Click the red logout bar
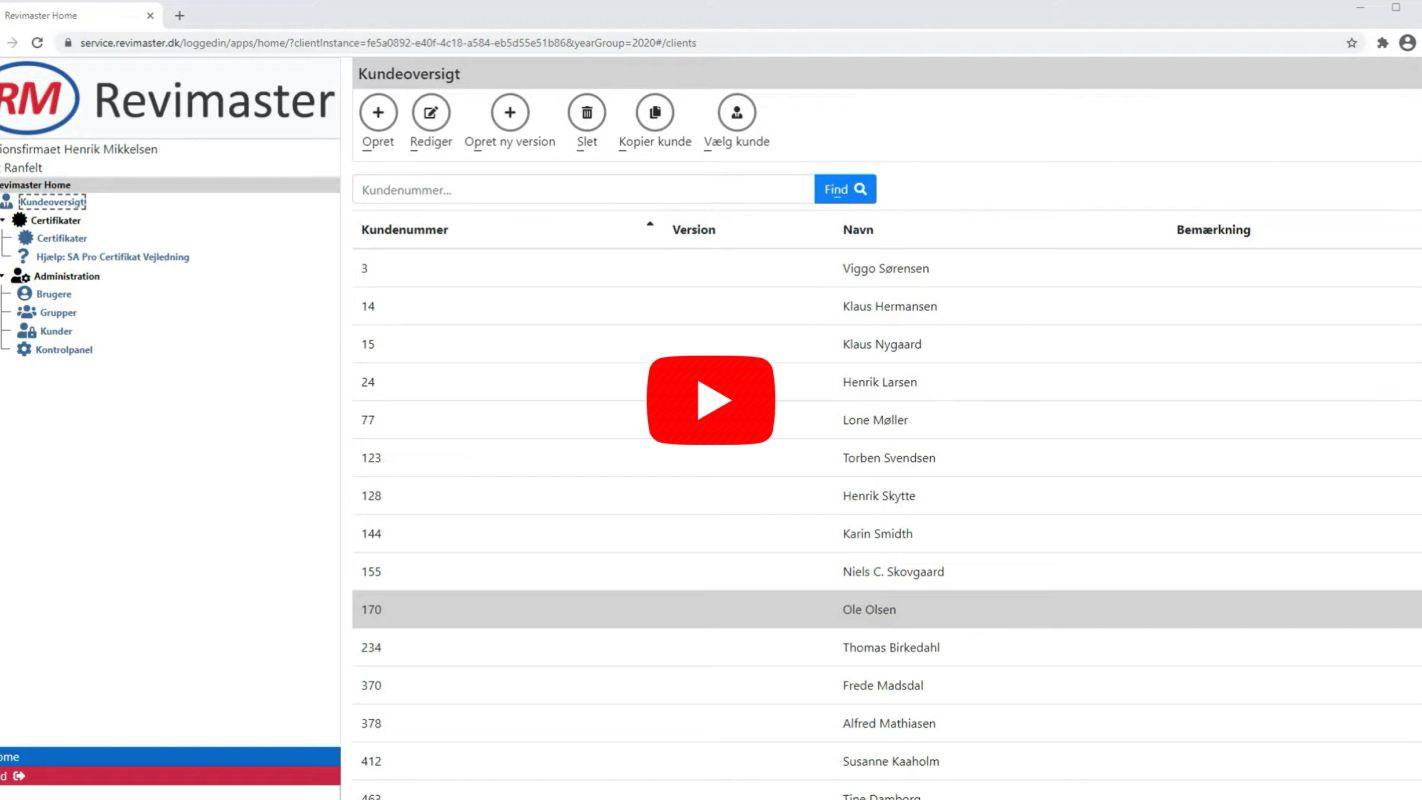Screen dimensions: 1422x800 point(170,776)
